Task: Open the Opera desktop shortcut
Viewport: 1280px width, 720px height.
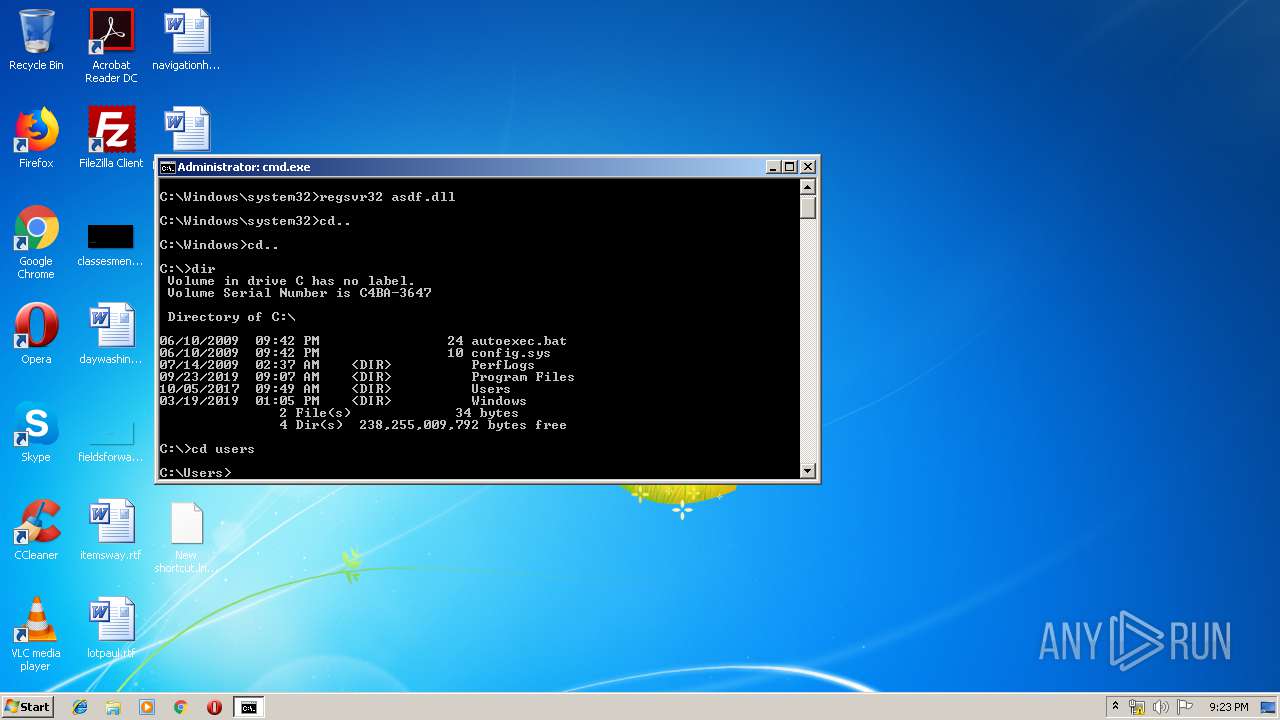Action: click(x=36, y=334)
